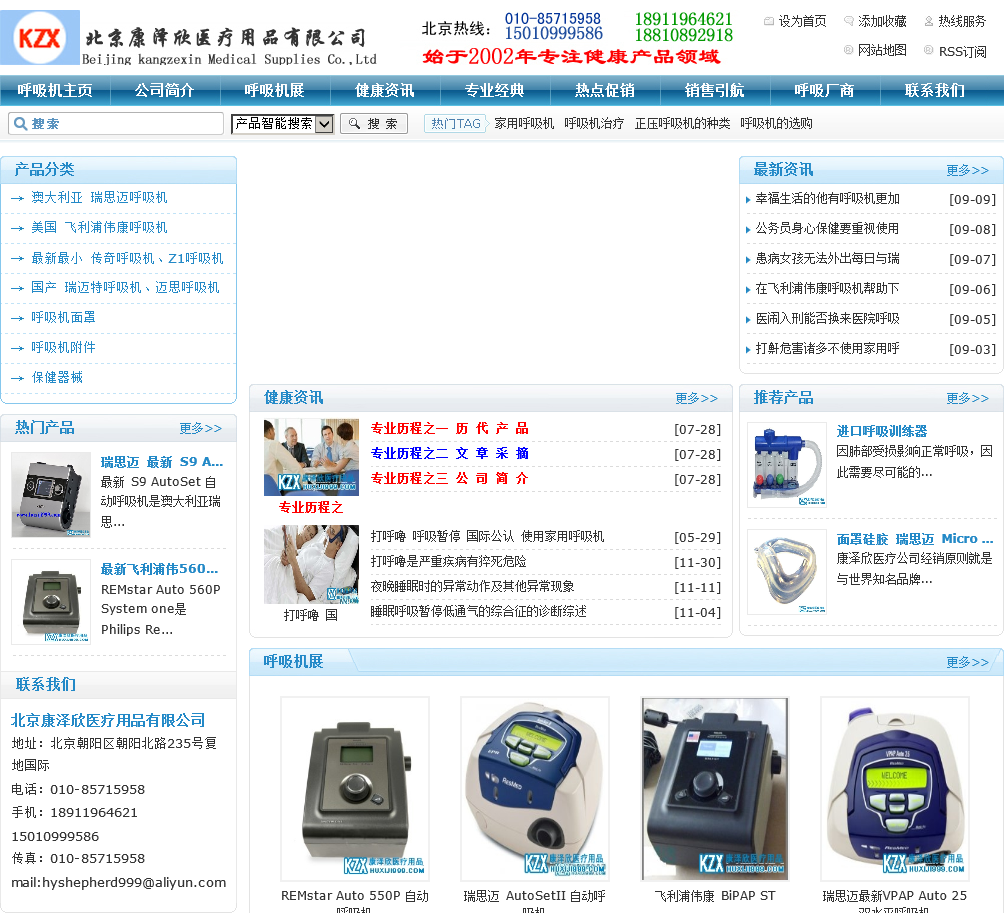Select the 呼吸机治疗 hot tag
The width and height of the screenshot is (1004, 913).
point(594,124)
